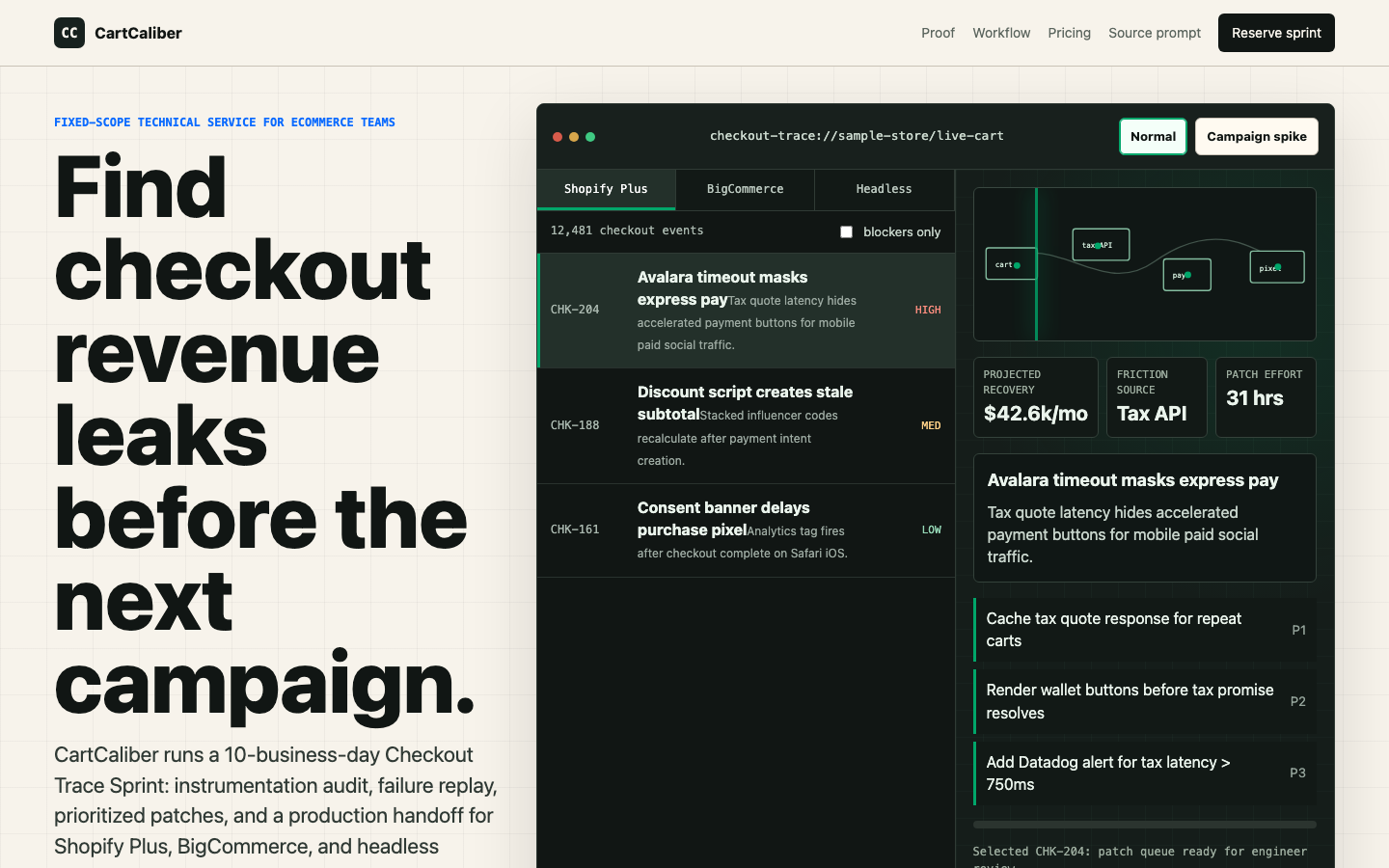Go to Workflow nav link
This screenshot has width=1389, height=868.
coord(1001,33)
